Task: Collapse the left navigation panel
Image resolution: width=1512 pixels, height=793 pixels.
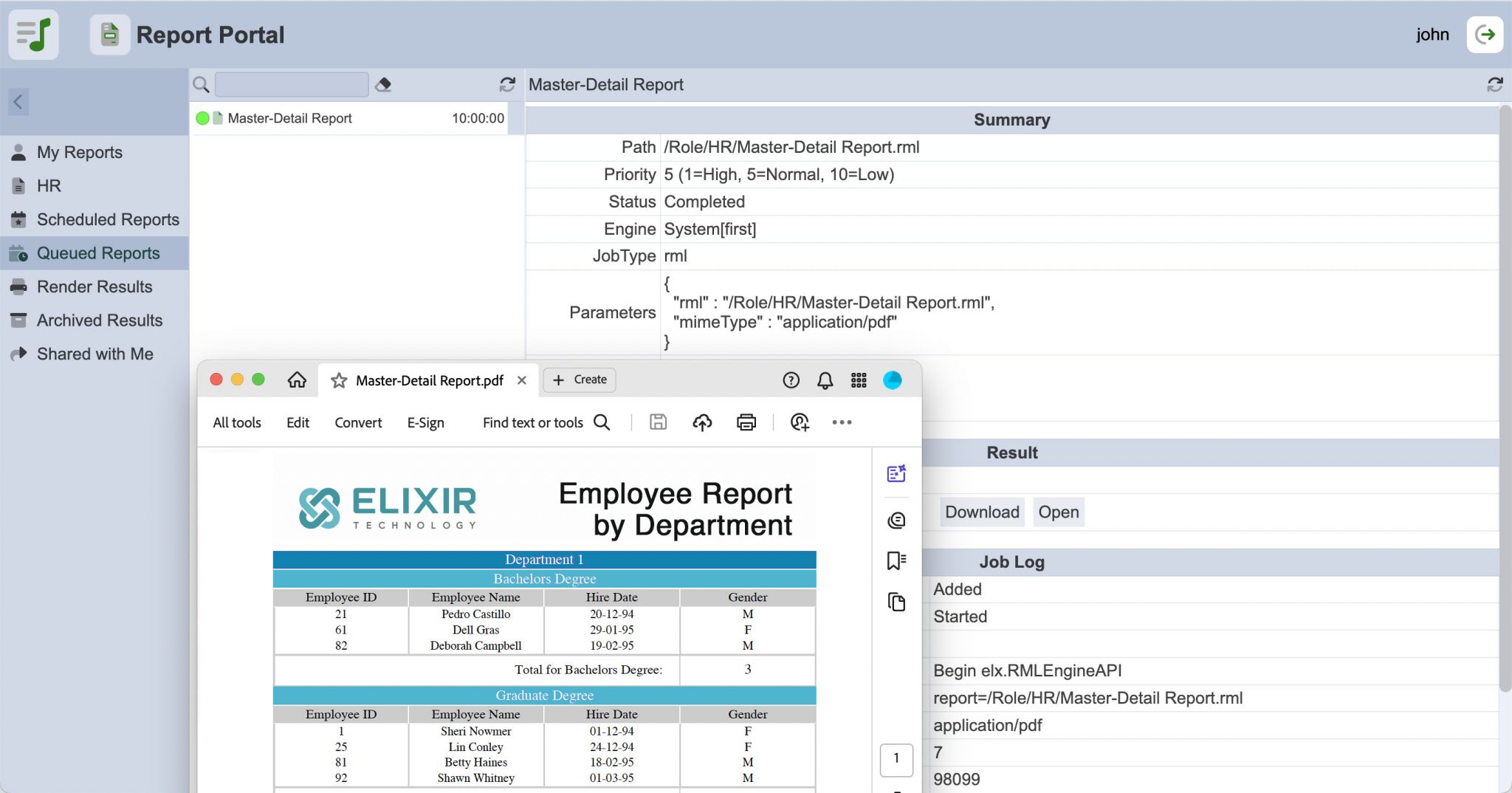Action: (x=18, y=102)
